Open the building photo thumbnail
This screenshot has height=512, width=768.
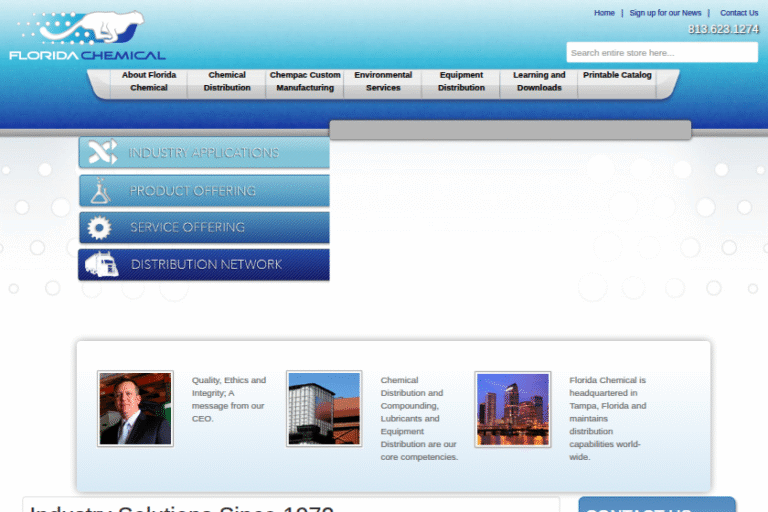(324, 409)
